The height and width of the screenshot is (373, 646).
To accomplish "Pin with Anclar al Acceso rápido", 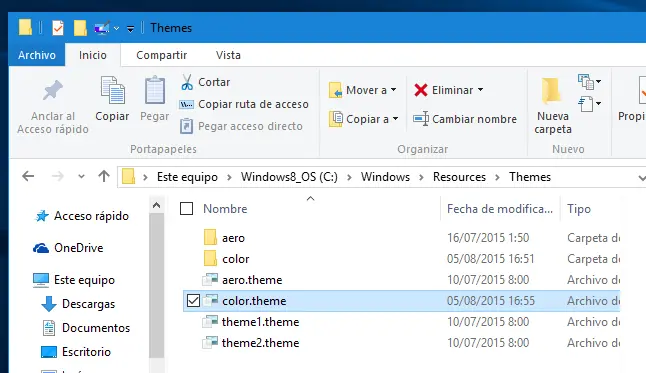I will click(53, 107).
